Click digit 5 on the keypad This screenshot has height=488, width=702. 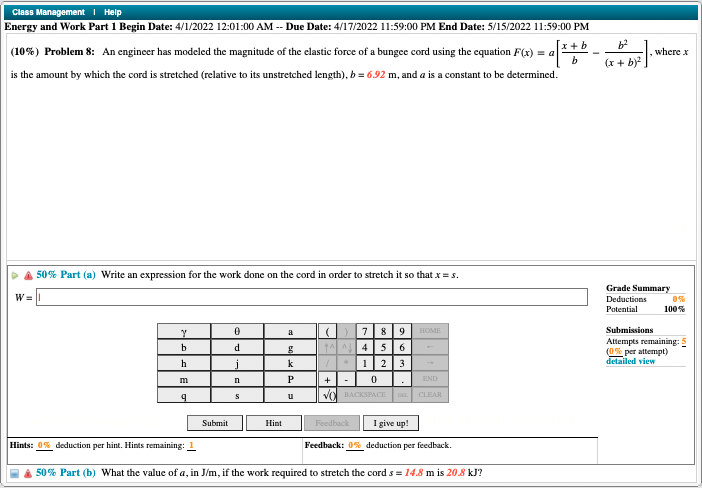tap(383, 347)
